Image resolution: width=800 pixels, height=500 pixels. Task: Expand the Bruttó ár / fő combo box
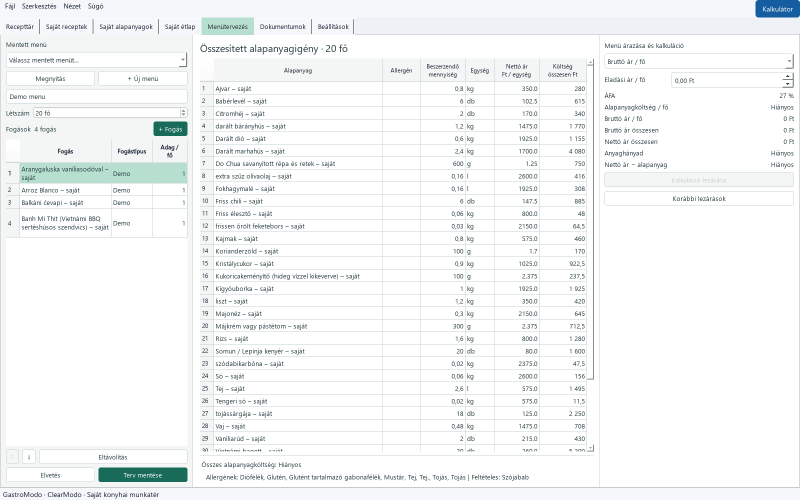pyautogui.click(x=698, y=61)
